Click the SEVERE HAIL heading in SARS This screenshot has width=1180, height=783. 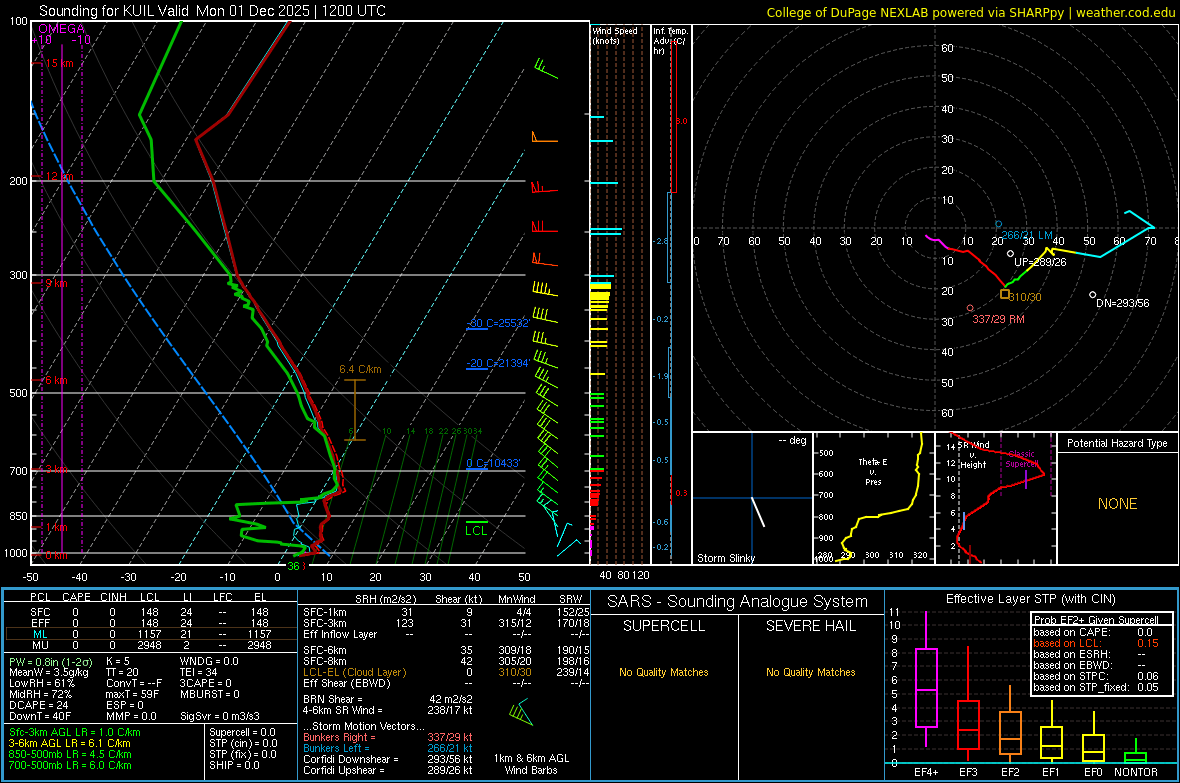(x=810, y=626)
